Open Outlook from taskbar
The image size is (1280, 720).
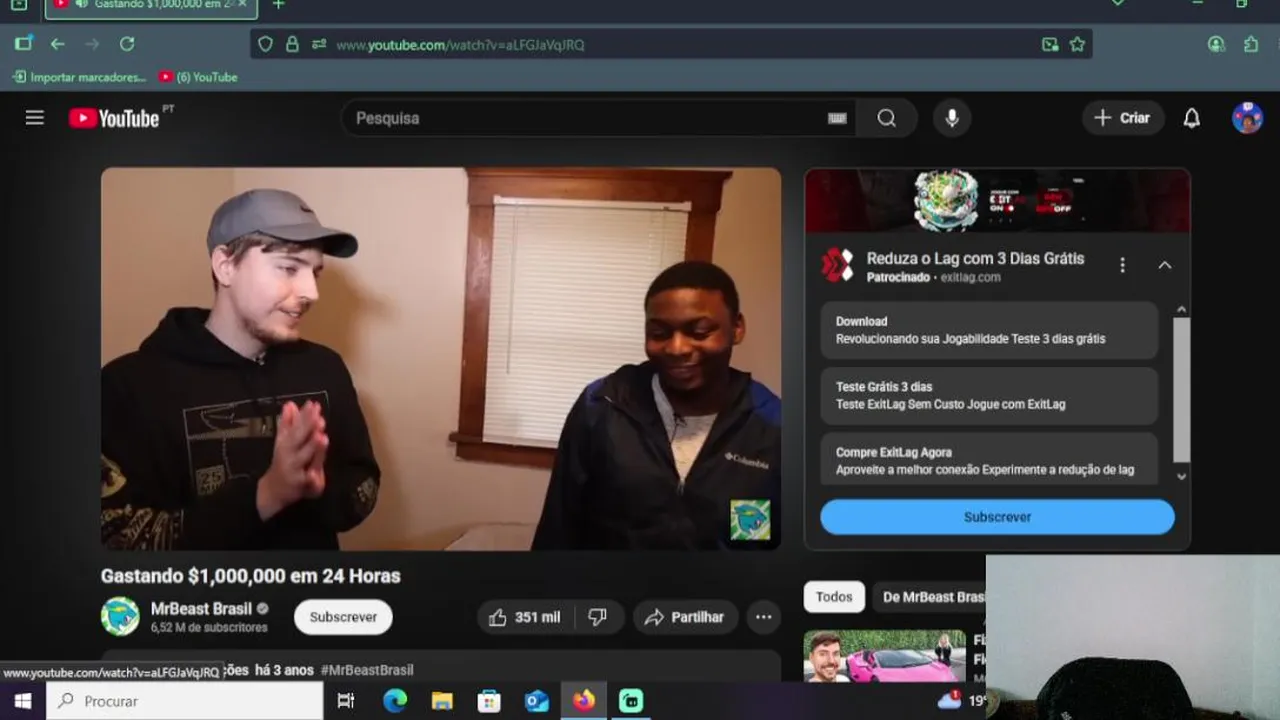[x=537, y=701]
